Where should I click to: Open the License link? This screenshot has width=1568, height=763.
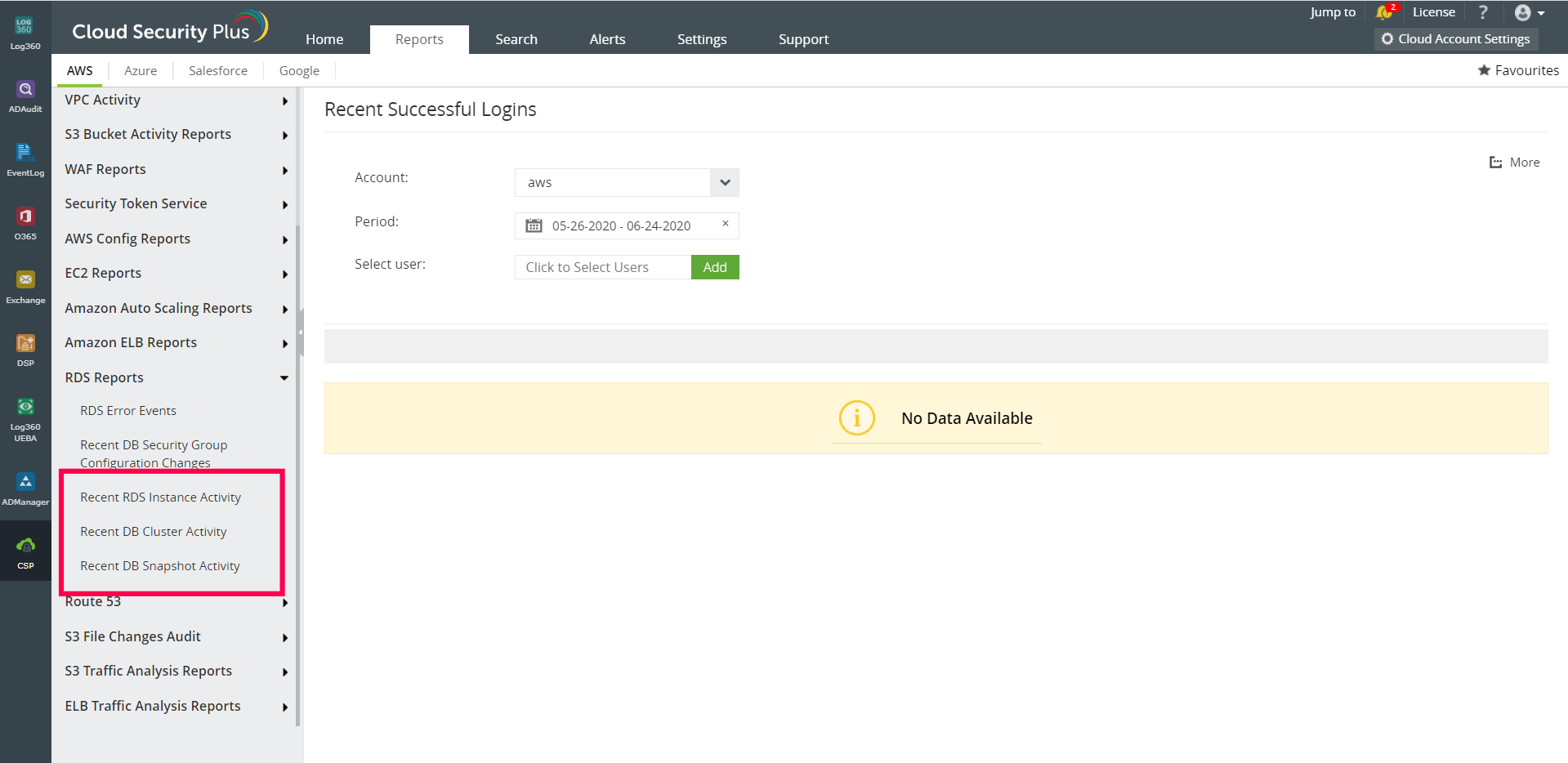click(x=1434, y=12)
